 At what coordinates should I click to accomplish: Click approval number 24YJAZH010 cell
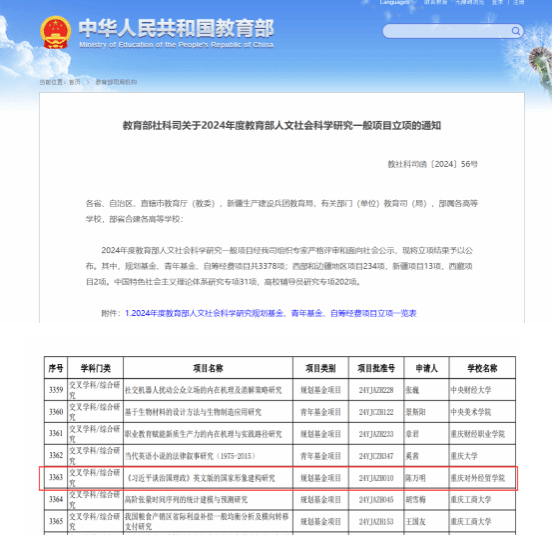(x=376, y=478)
